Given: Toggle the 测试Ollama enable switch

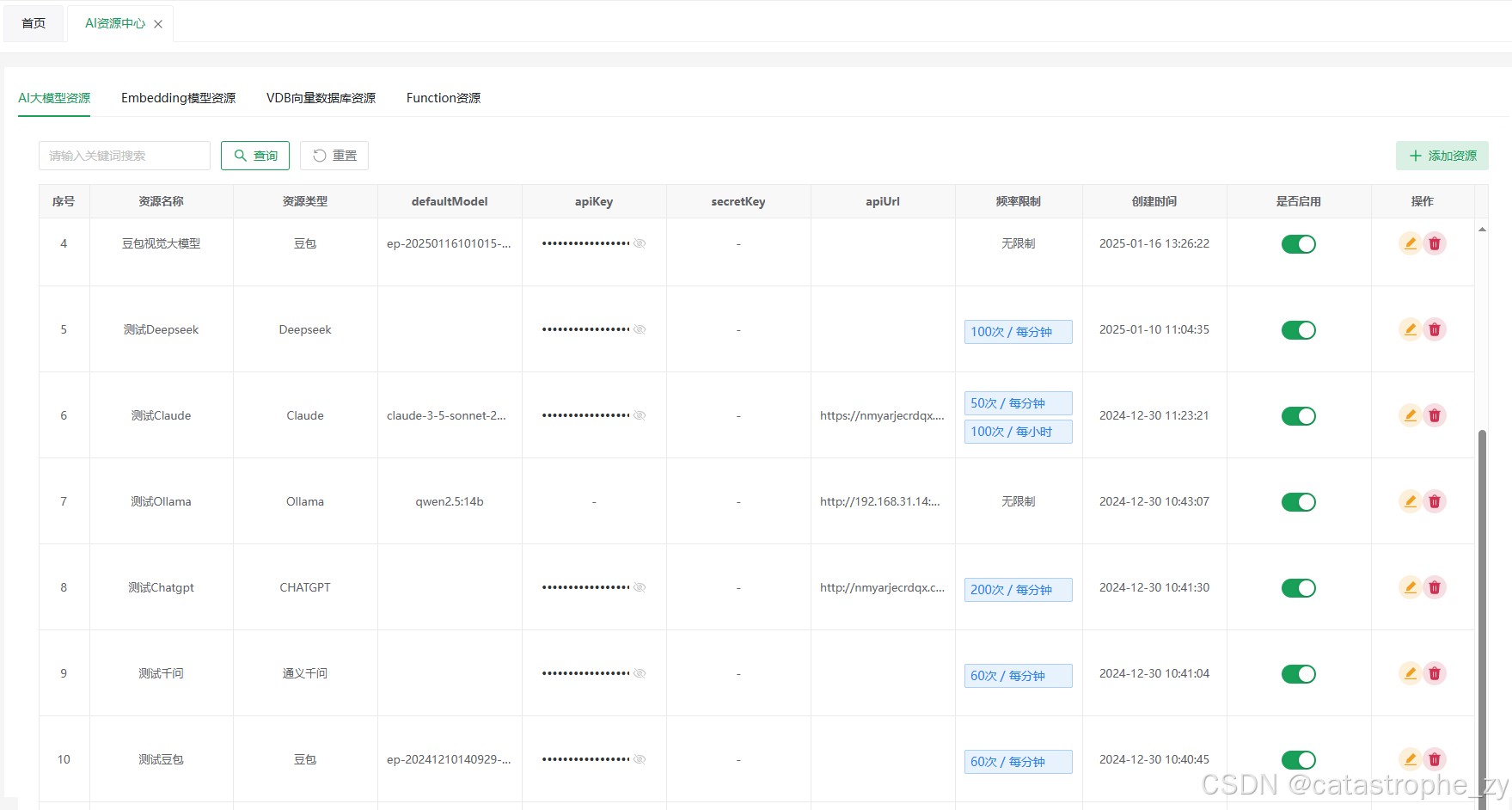Looking at the screenshot, I should (x=1298, y=502).
